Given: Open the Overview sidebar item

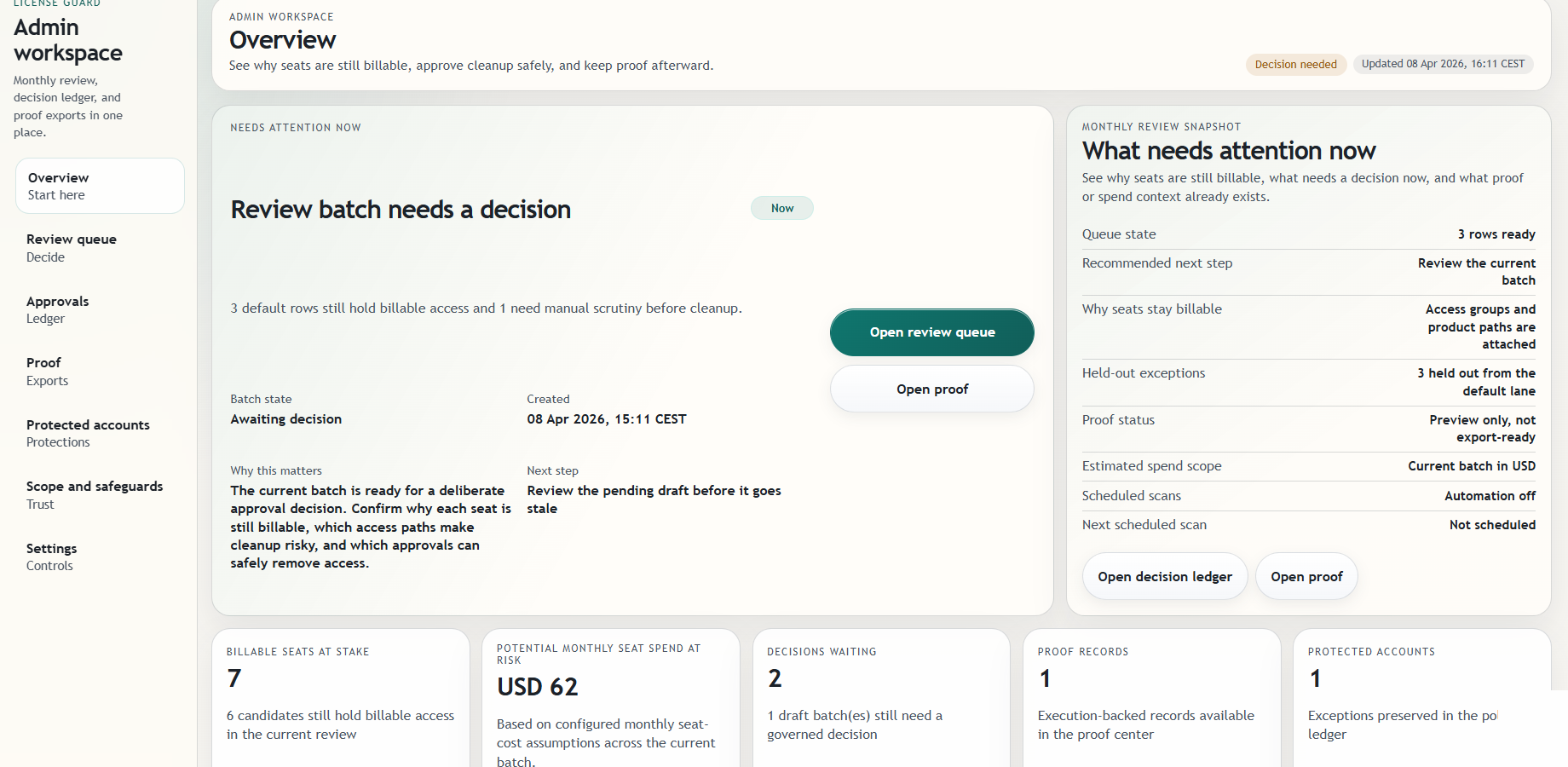Looking at the screenshot, I should [x=100, y=186].
